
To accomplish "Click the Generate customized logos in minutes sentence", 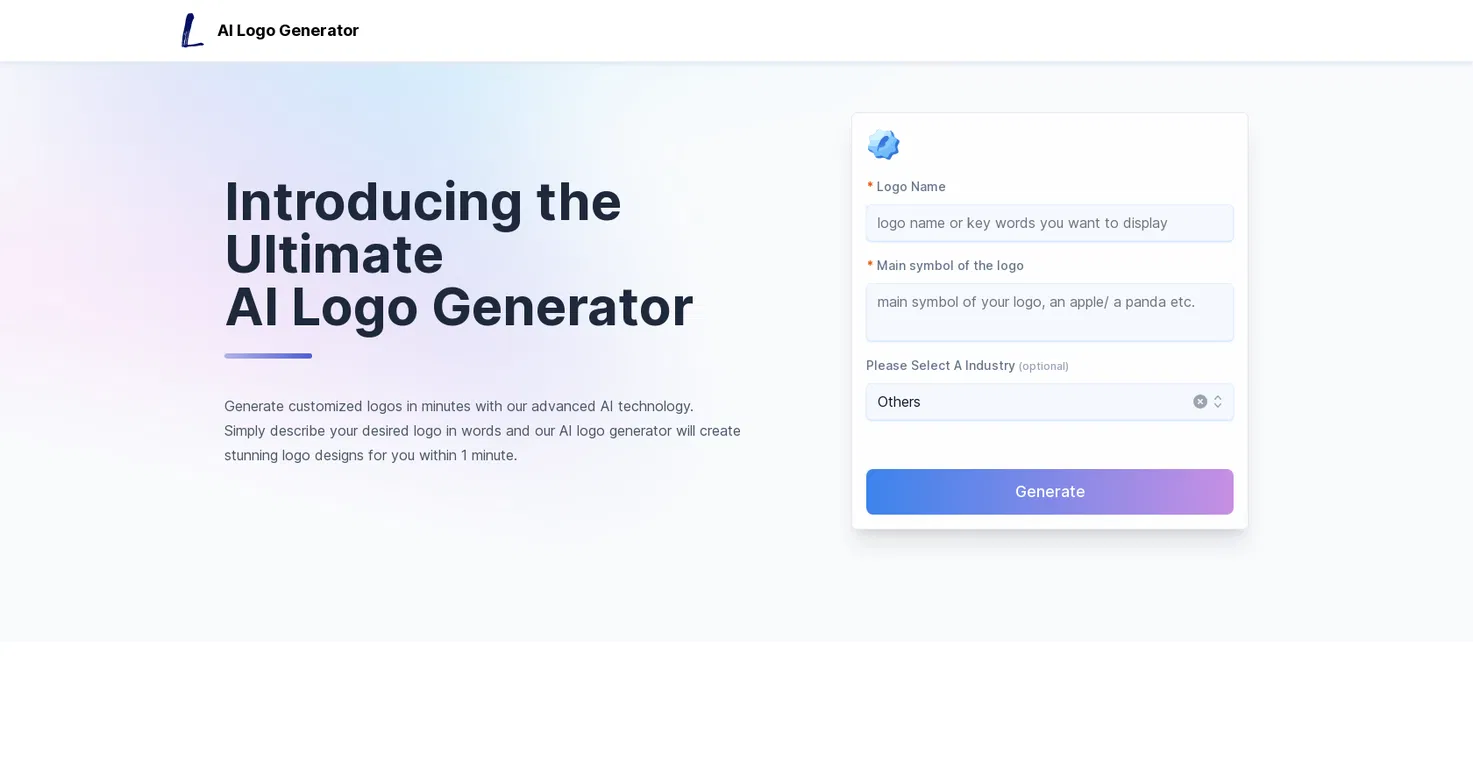I will pyautogui.click(x=459, y=406).
